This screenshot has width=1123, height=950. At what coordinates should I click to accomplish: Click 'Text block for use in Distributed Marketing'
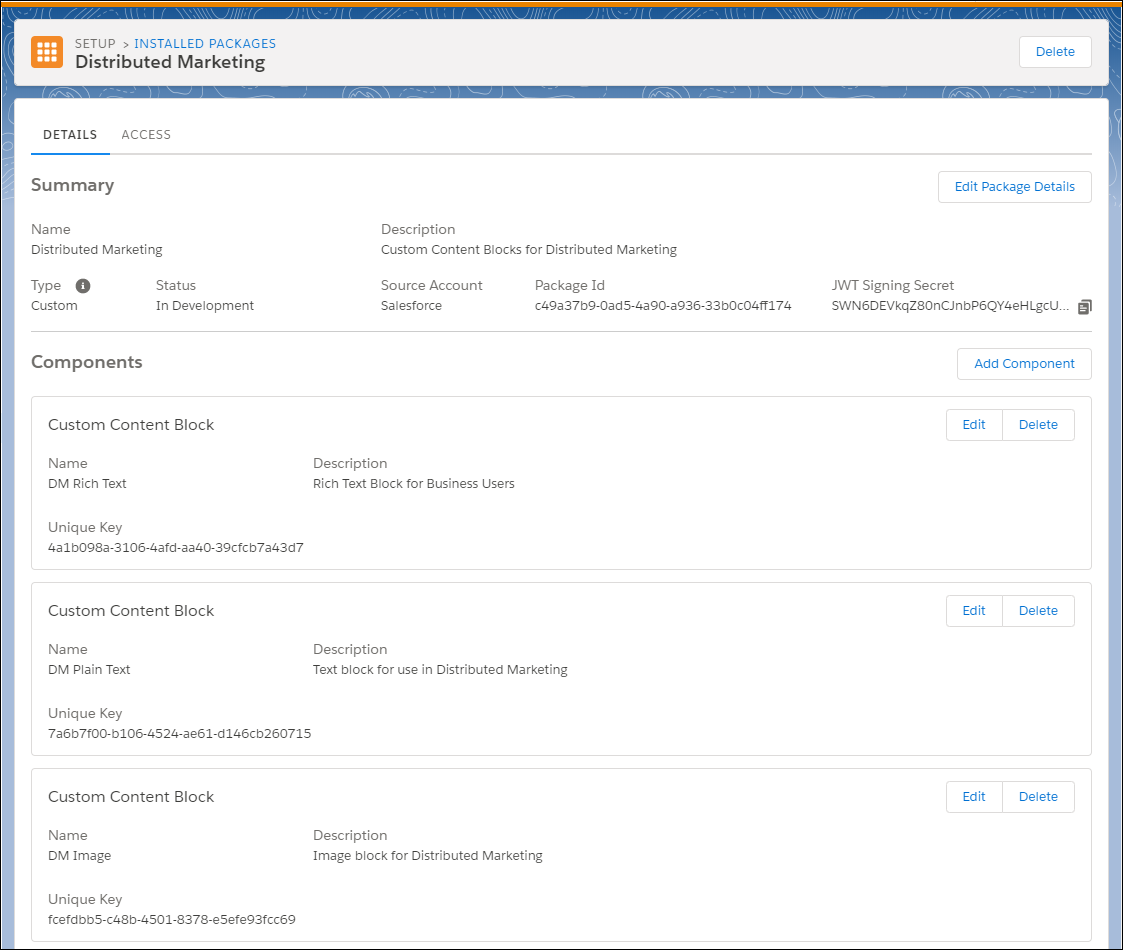click(440, 670)
